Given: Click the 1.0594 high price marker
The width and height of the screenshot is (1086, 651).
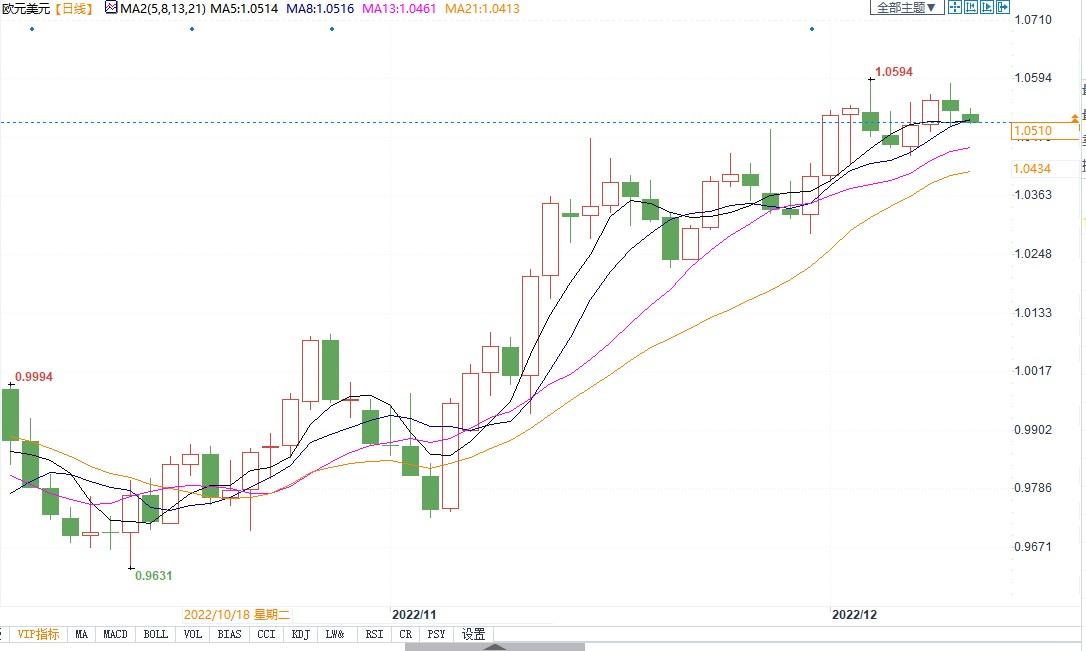Looking at the screenshot, I should 893,72.
